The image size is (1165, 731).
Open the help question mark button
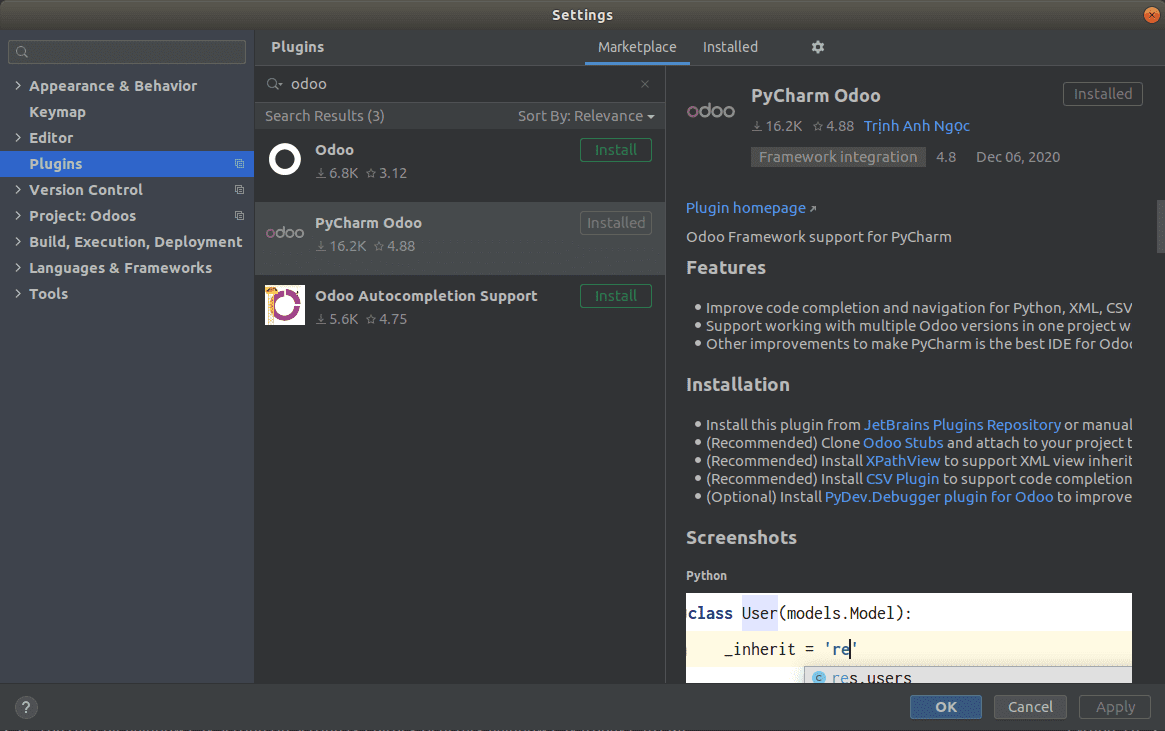coord(26,707)
